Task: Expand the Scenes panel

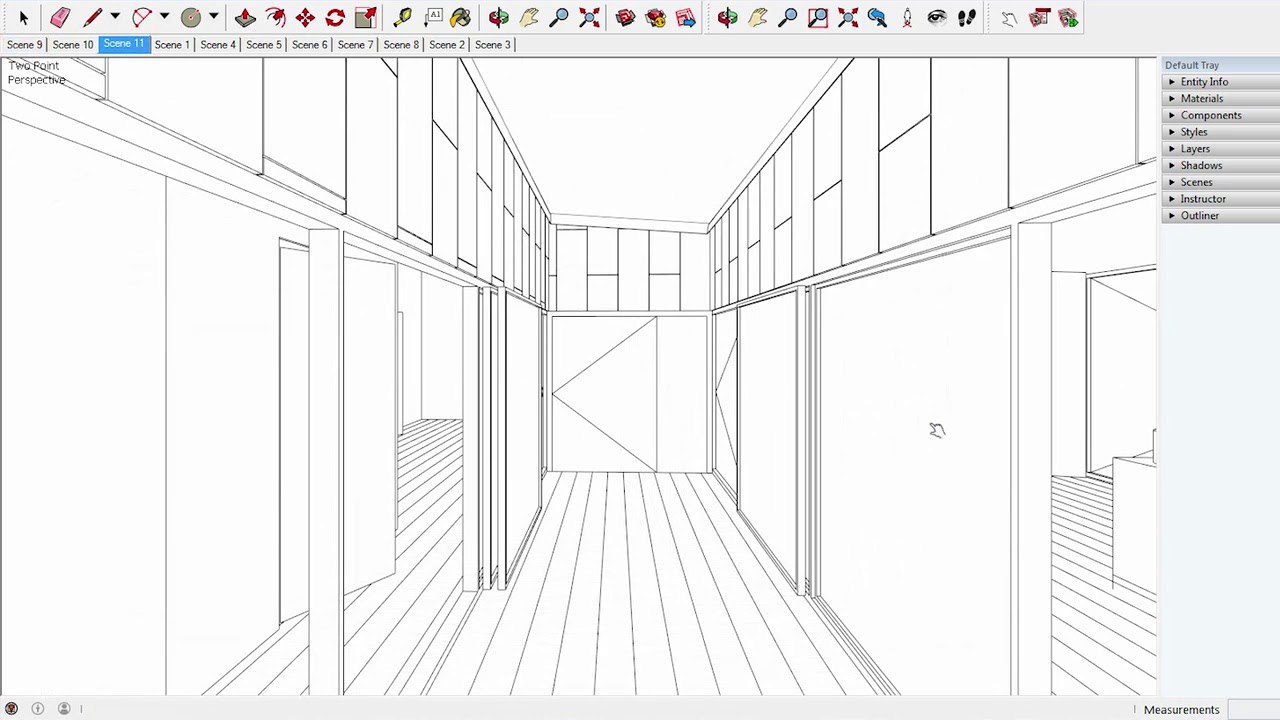Action: click(x=1220, y=182)
